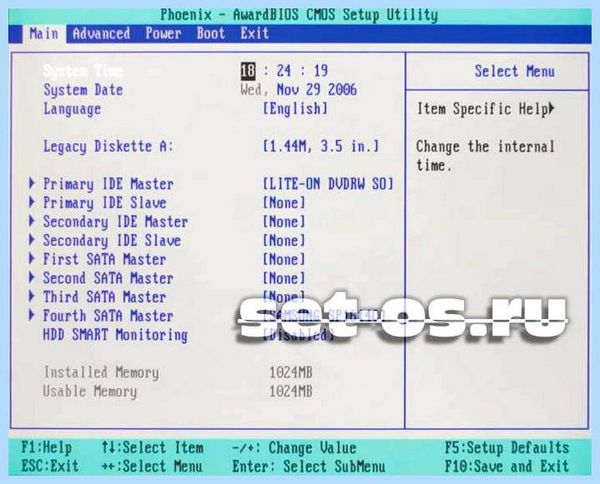Click the Legacy Diskette A: label
The width and height of the screenshot is (600, 484).
point(108,147)
